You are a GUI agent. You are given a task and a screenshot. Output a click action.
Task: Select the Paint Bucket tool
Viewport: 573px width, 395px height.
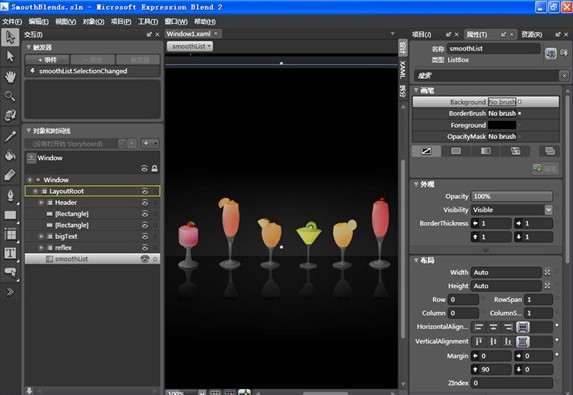(10, 155)
